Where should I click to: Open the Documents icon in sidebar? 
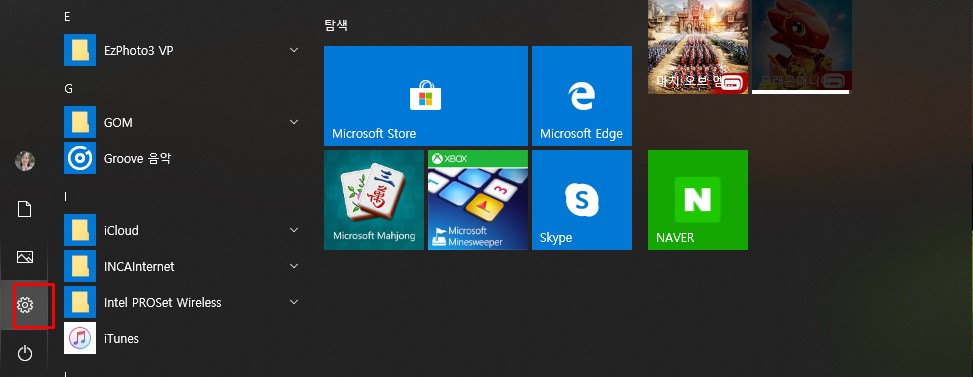coord(24,209)
